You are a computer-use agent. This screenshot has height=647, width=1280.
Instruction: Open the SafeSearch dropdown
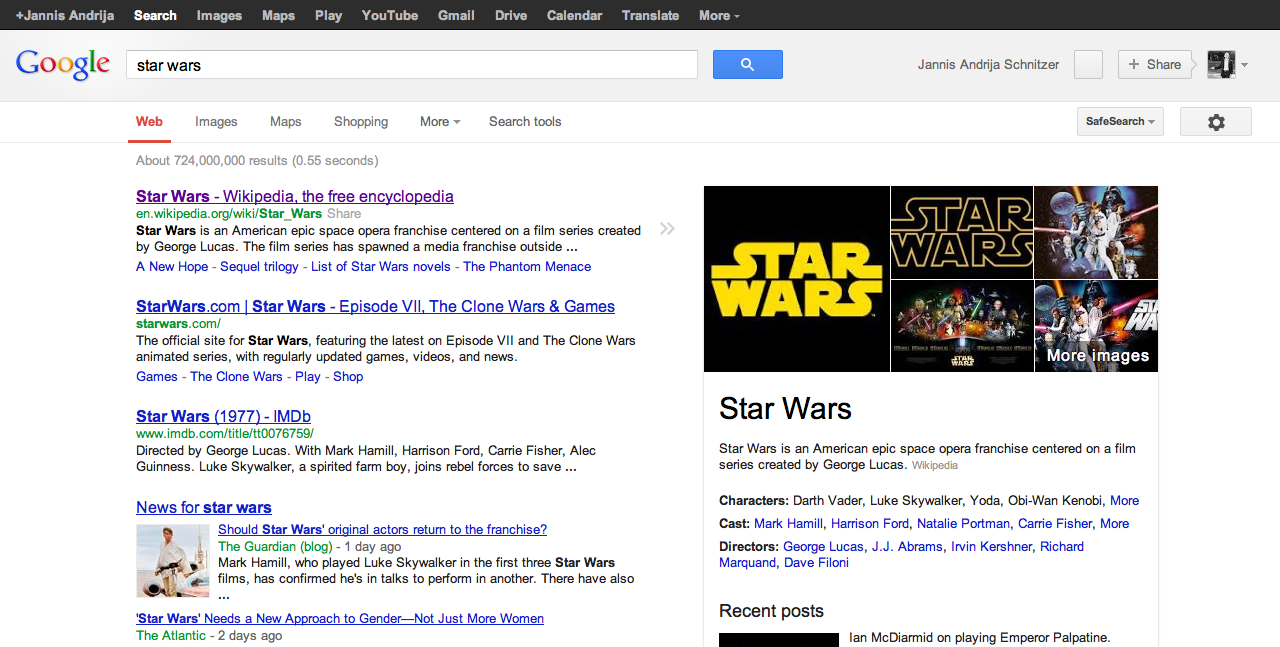pos(1120,122)
